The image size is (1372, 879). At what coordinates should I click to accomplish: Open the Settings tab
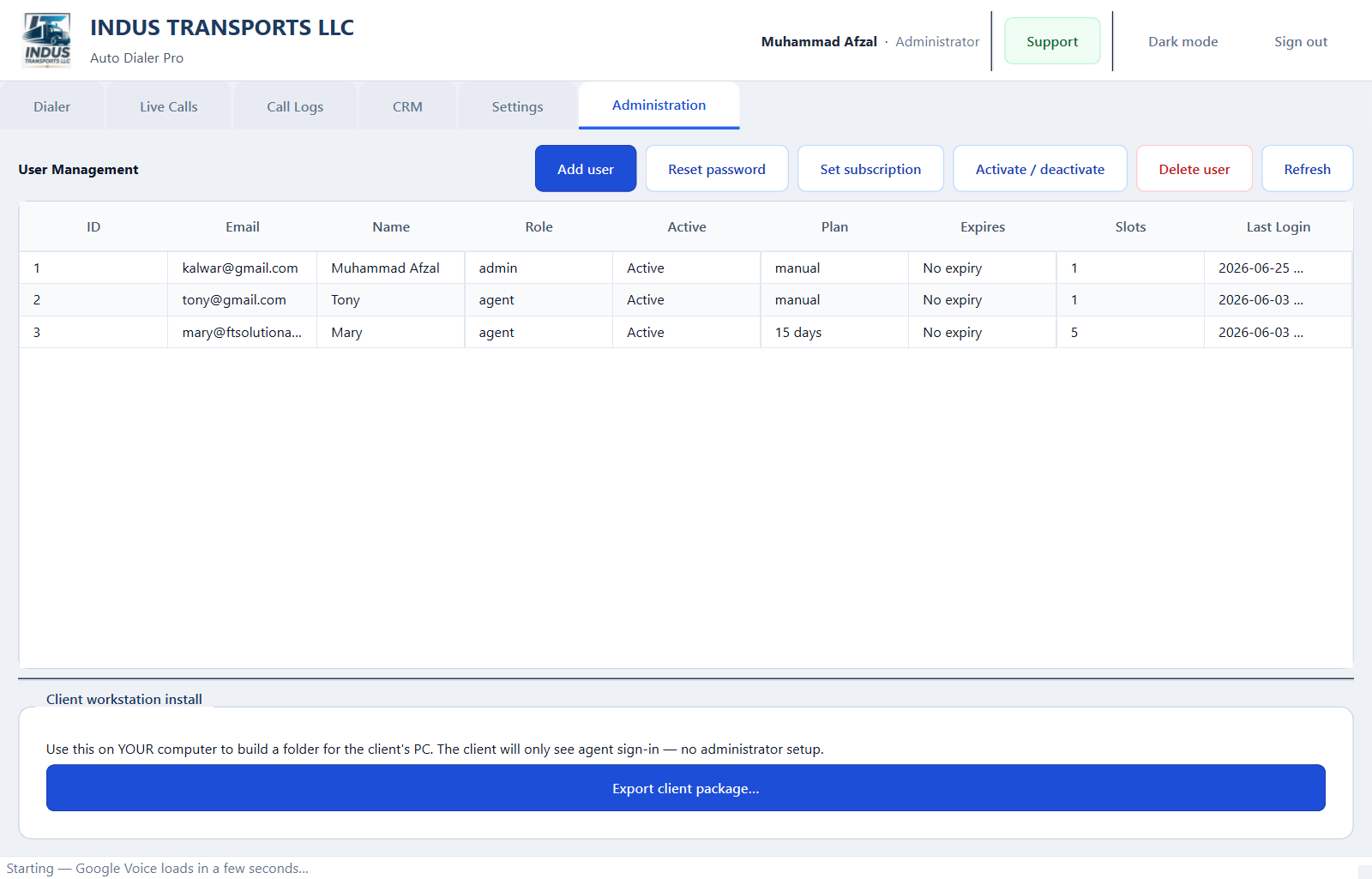click(517, 106)
